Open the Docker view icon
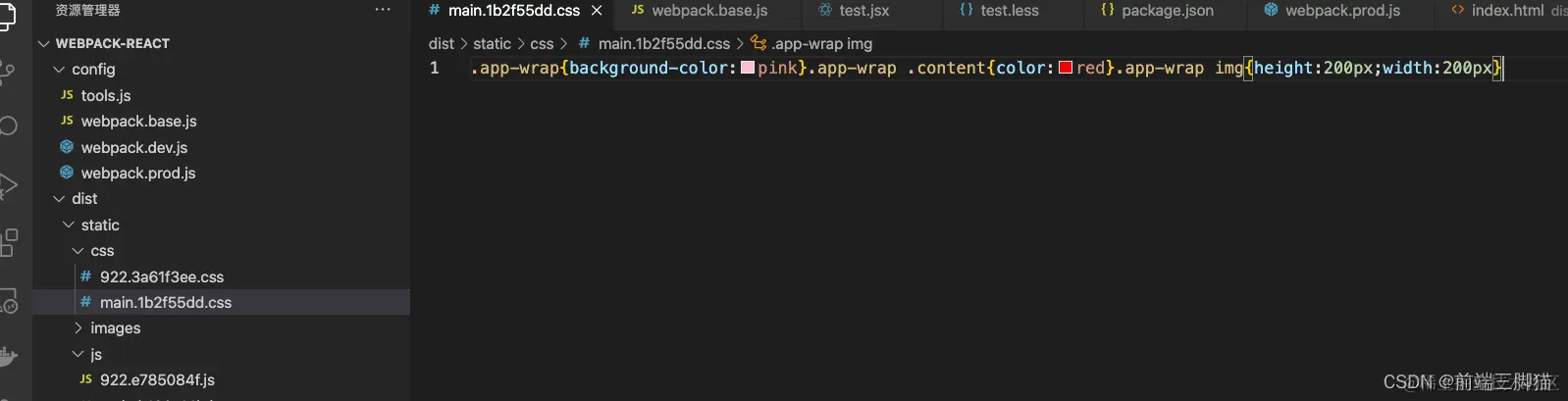Image resolution: width=1568 pixels, height=401 pixels. (8, 356)
